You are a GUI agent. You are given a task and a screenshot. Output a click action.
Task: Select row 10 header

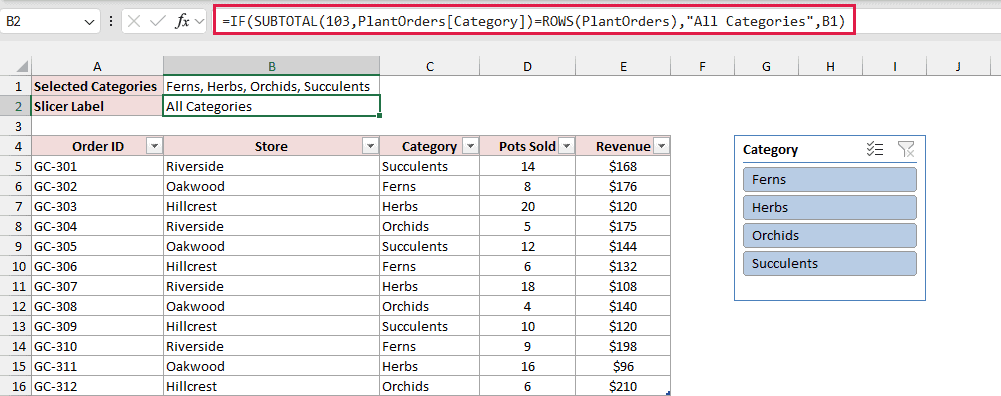(x=16, y=266)
